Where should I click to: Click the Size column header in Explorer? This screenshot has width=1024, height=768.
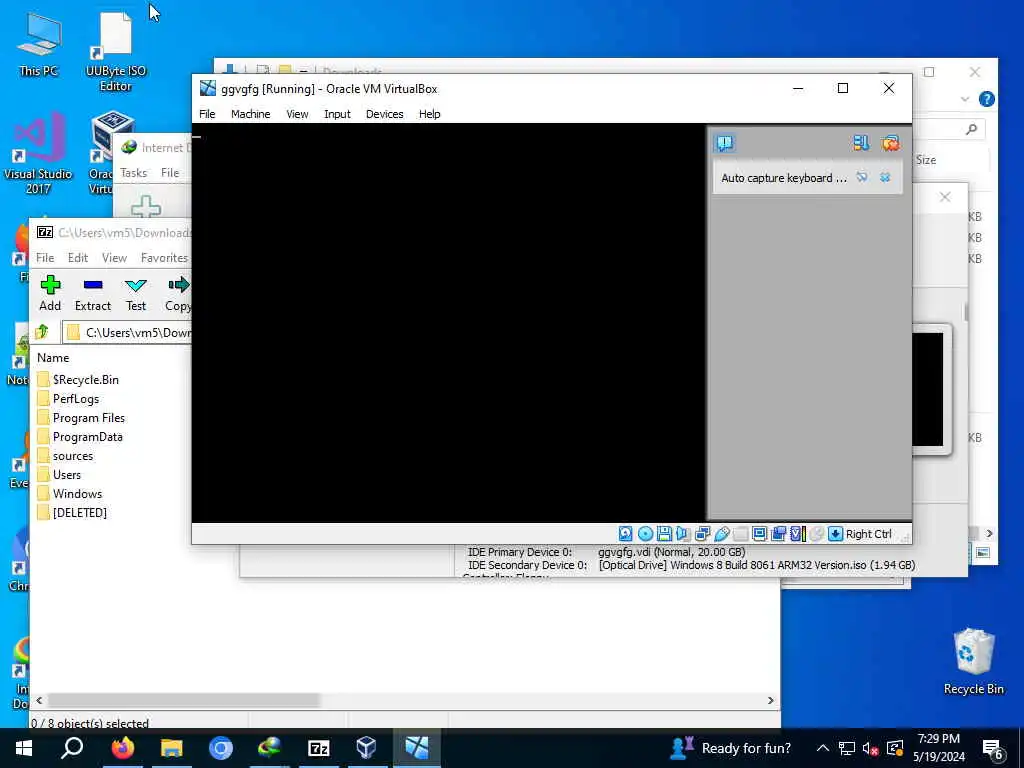pos(925,160)
